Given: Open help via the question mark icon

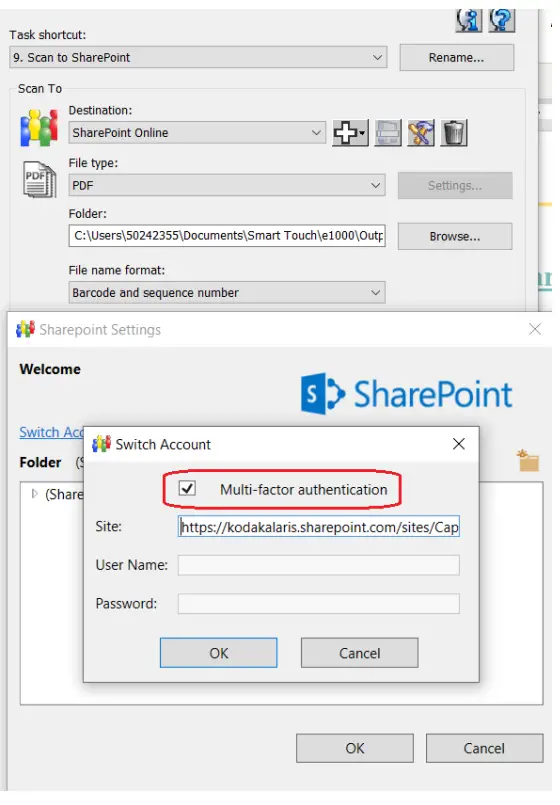Looking at the screenshot, I should [x=501, y=21].
